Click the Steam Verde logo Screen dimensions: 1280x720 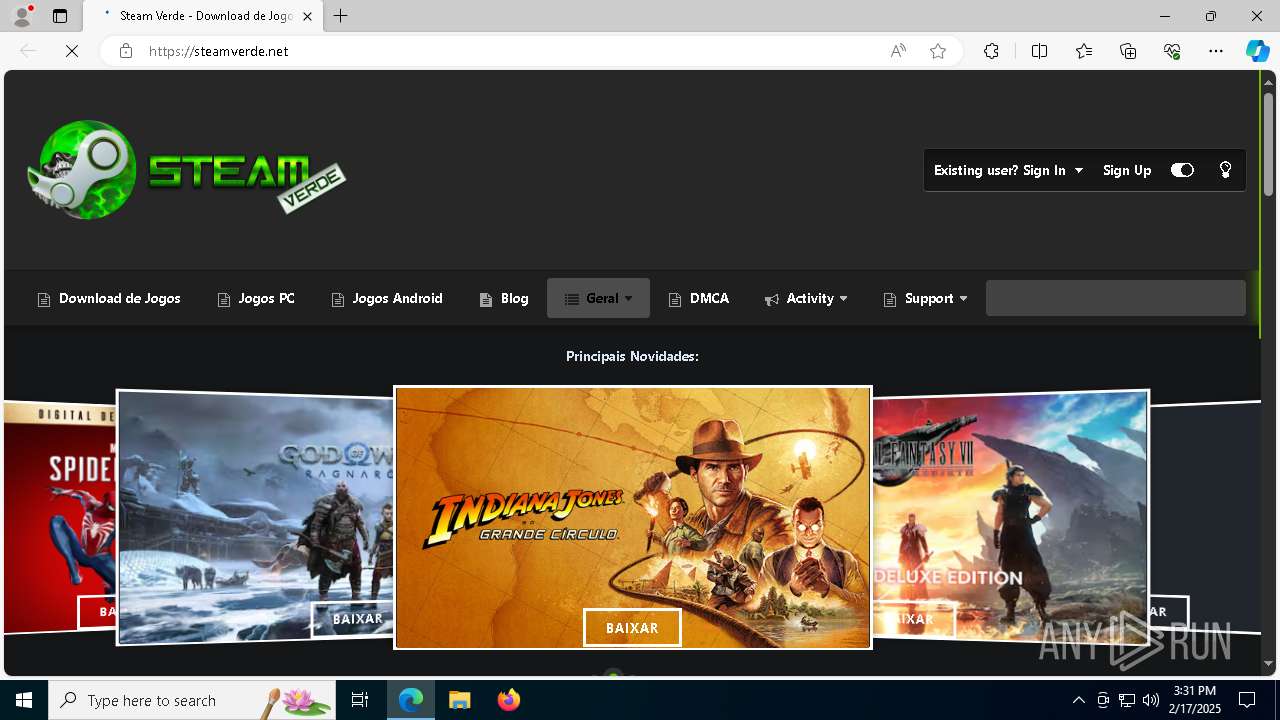[x=187, y=170]
